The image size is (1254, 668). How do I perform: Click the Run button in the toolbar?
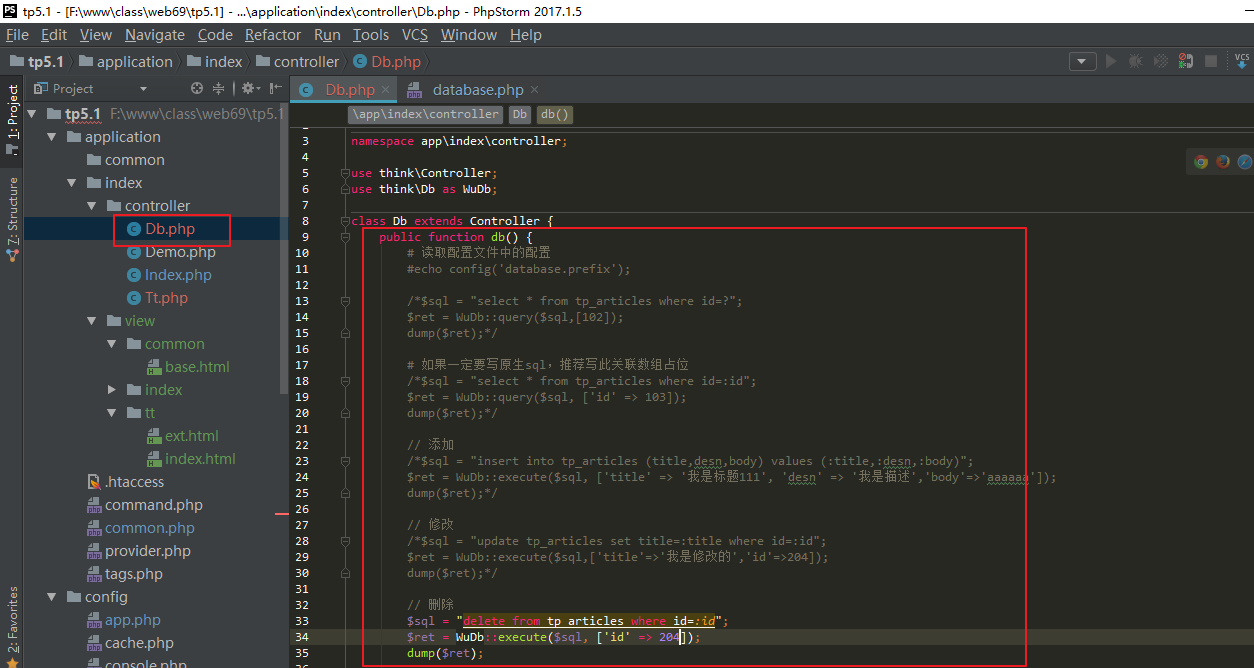click(x=1110, y=61)
